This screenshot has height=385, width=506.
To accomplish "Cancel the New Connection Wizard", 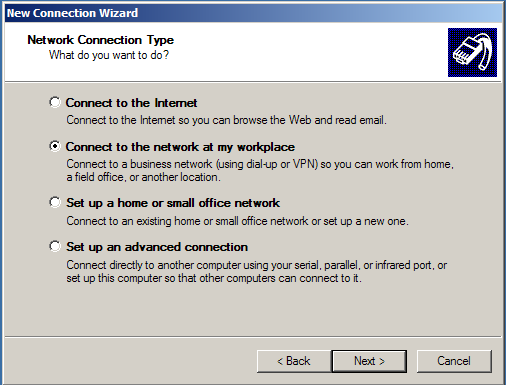I will coord(454,361).
